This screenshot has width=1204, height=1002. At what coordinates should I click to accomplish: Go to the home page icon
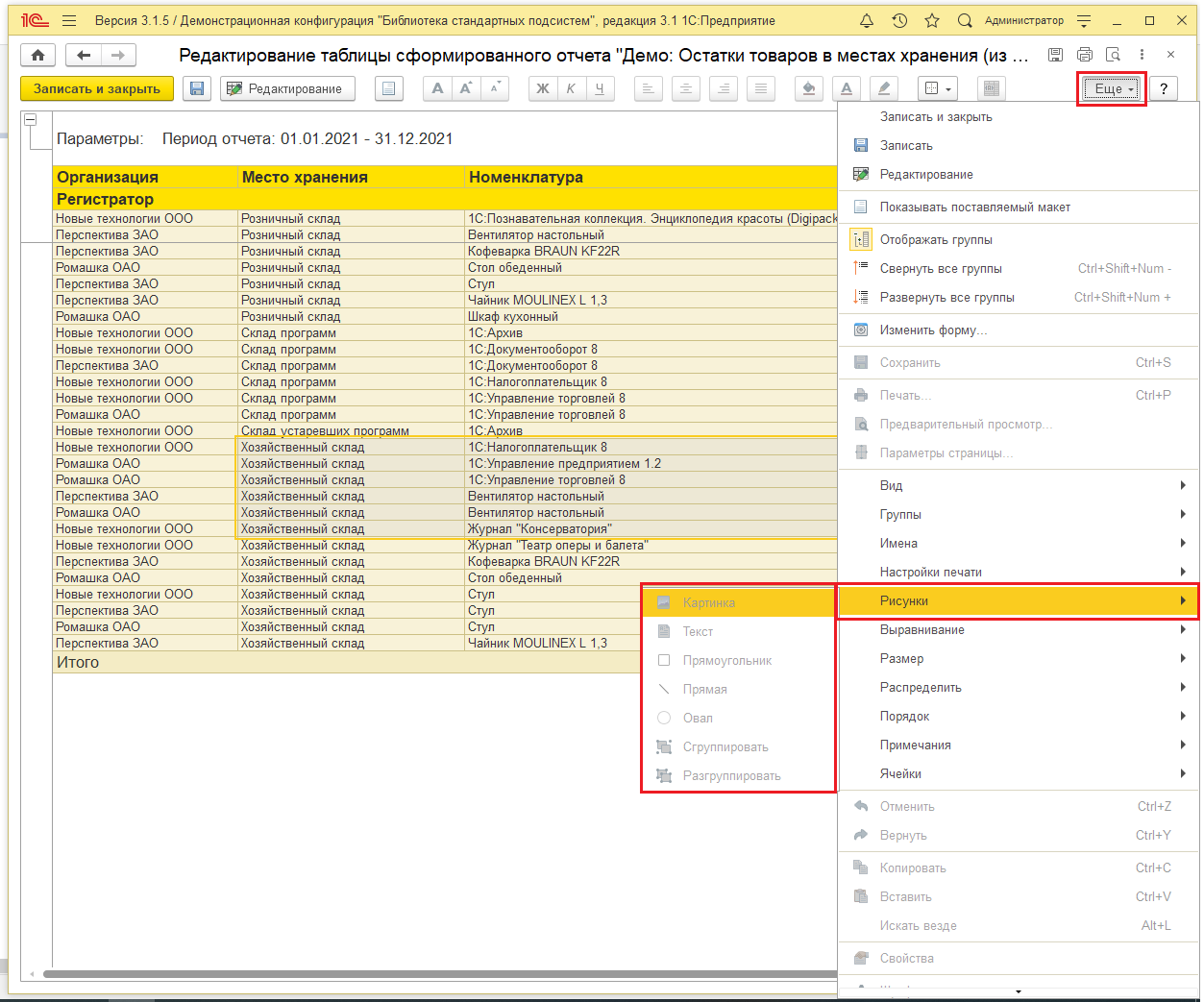(37, 56)
